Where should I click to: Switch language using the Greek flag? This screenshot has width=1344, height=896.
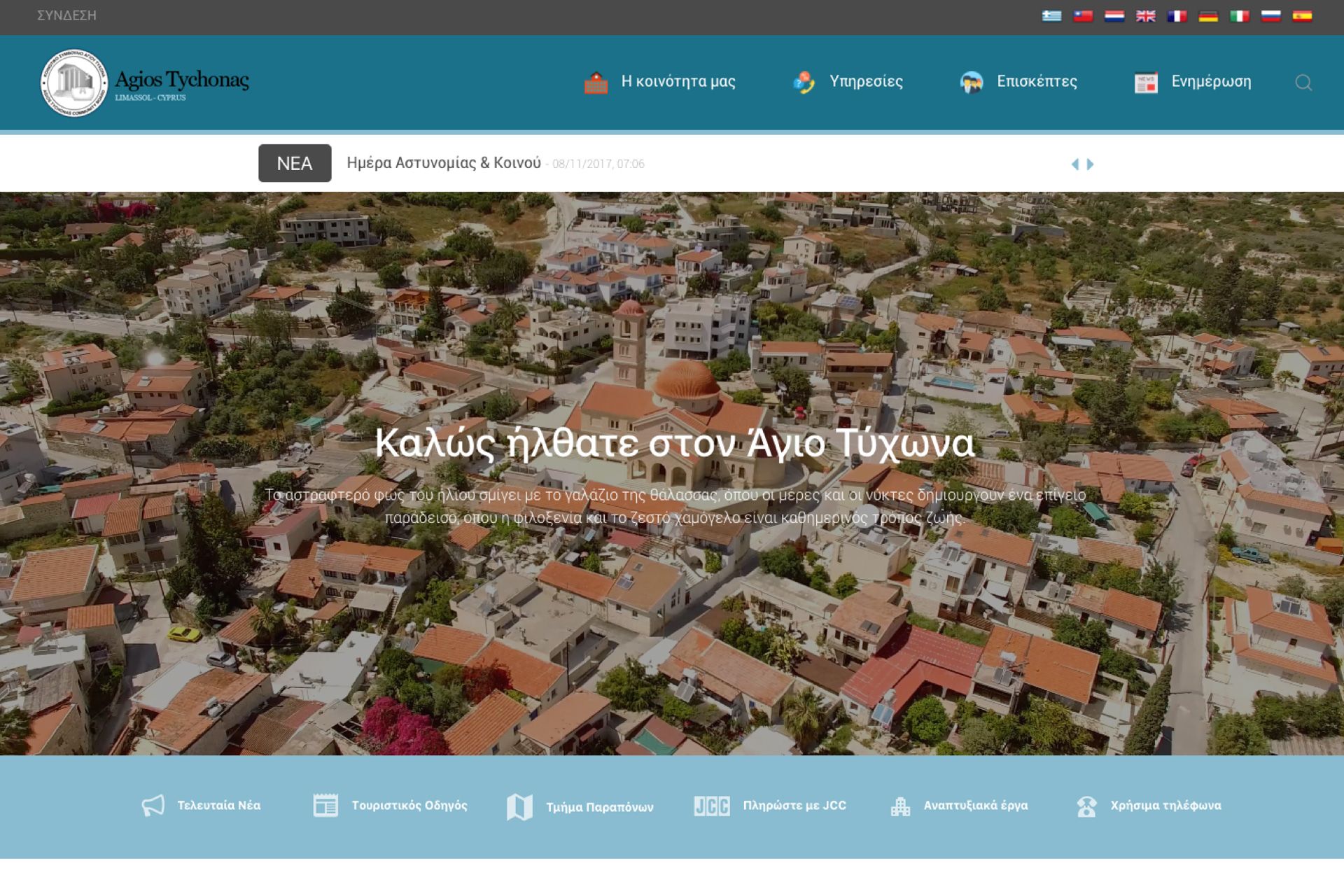(x=1051, y=16)
